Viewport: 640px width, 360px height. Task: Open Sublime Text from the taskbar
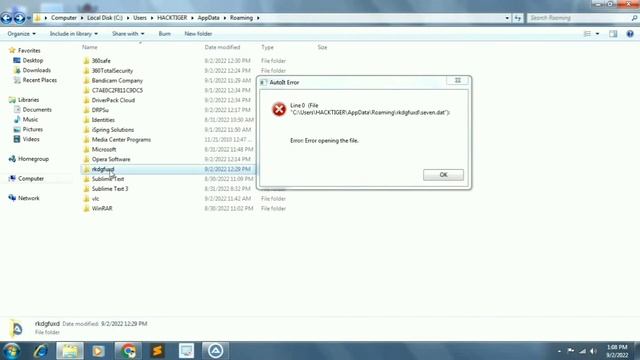[x=158, y=351]
